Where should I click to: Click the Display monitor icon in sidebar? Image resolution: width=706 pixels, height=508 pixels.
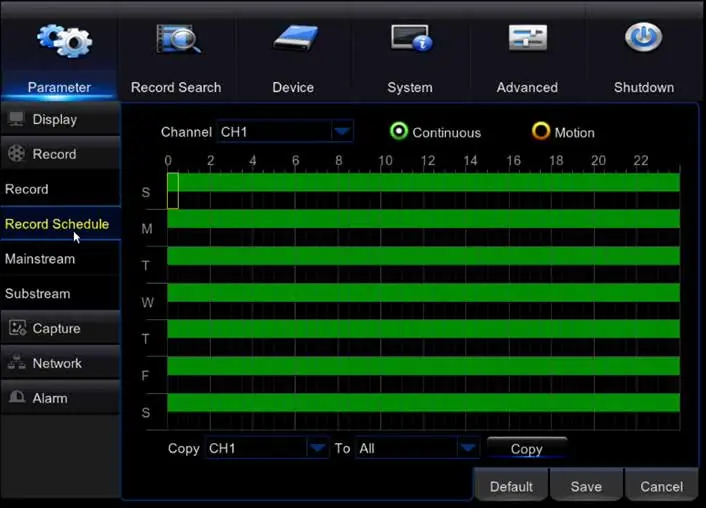click(x=16, y=119)
